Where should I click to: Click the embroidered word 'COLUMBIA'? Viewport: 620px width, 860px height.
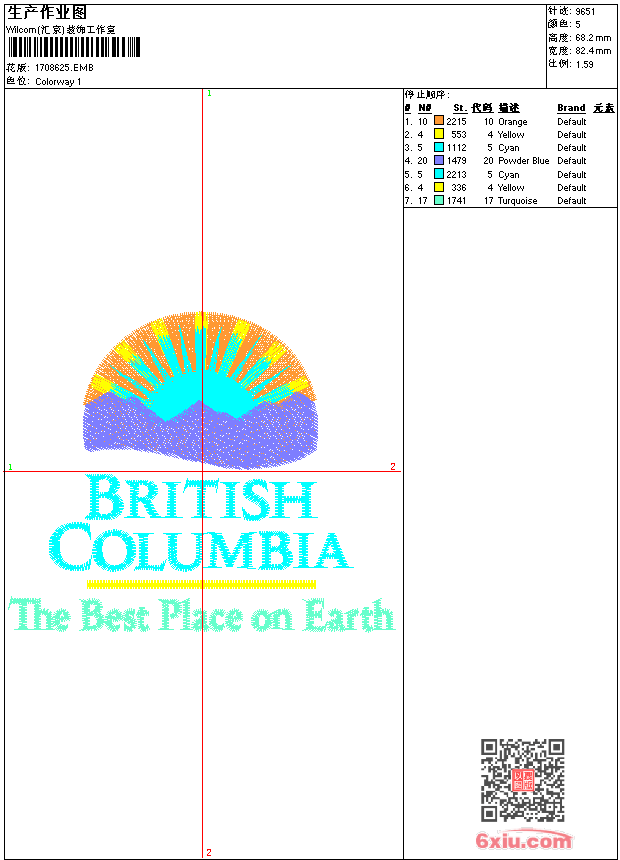200,548
